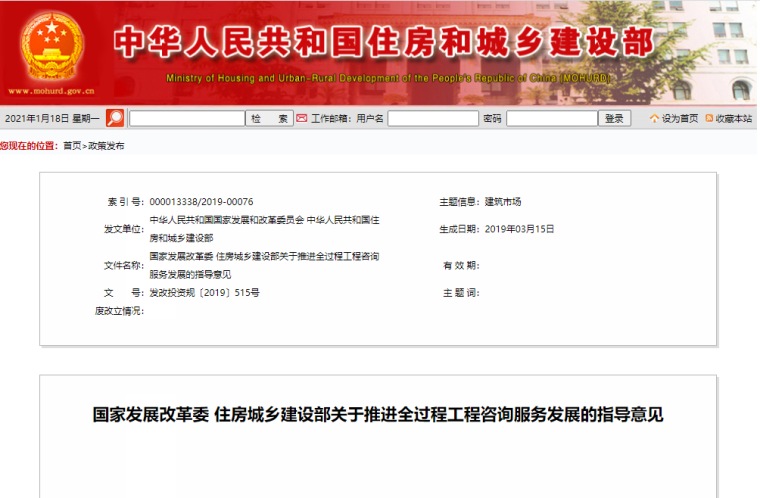Image resolution: width=760 pixels, height=498 pixels.
Task: Click the index number 000013338/2019-00076
Action: [201, 201]
